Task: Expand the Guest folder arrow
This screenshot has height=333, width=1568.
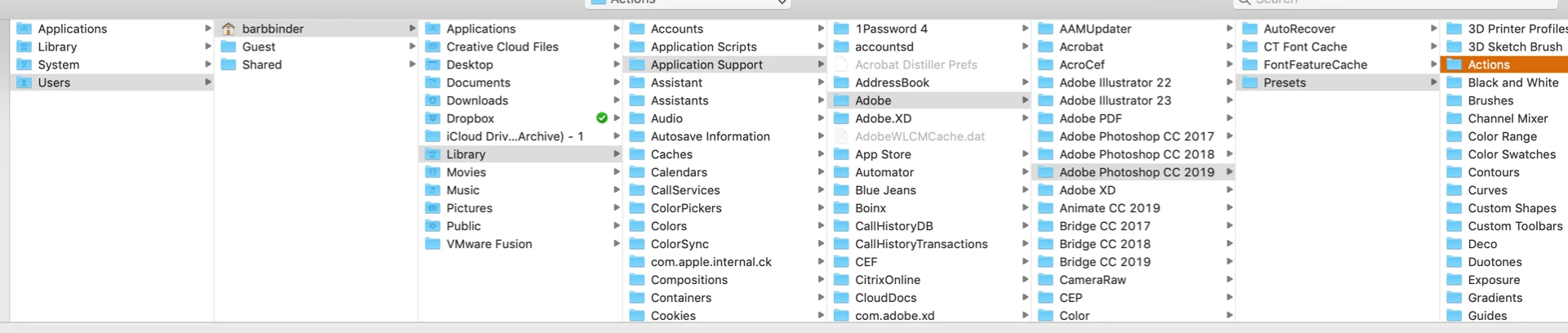Action: [412, 47]
